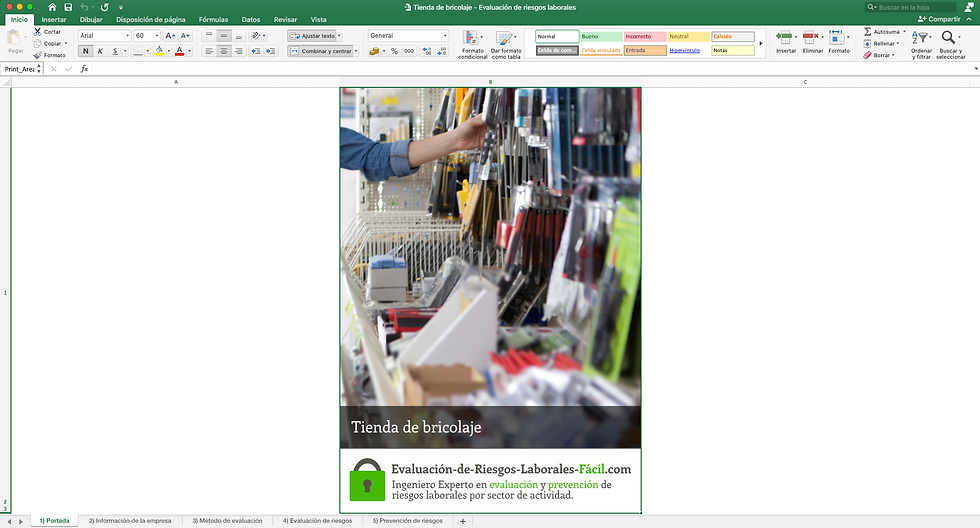Click the Compartir button
The height and width of the screenshot is (528, 980).
[939, 19]
